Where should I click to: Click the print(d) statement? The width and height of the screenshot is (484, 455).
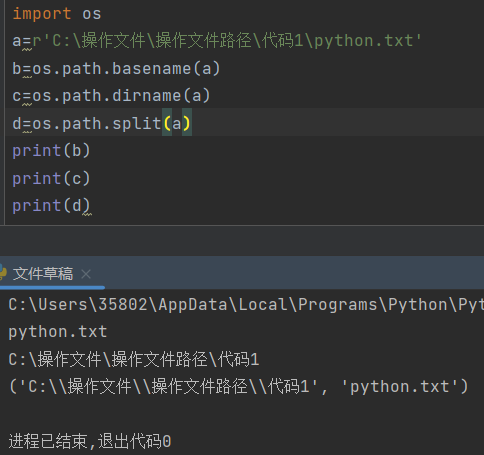pos(51,206)
